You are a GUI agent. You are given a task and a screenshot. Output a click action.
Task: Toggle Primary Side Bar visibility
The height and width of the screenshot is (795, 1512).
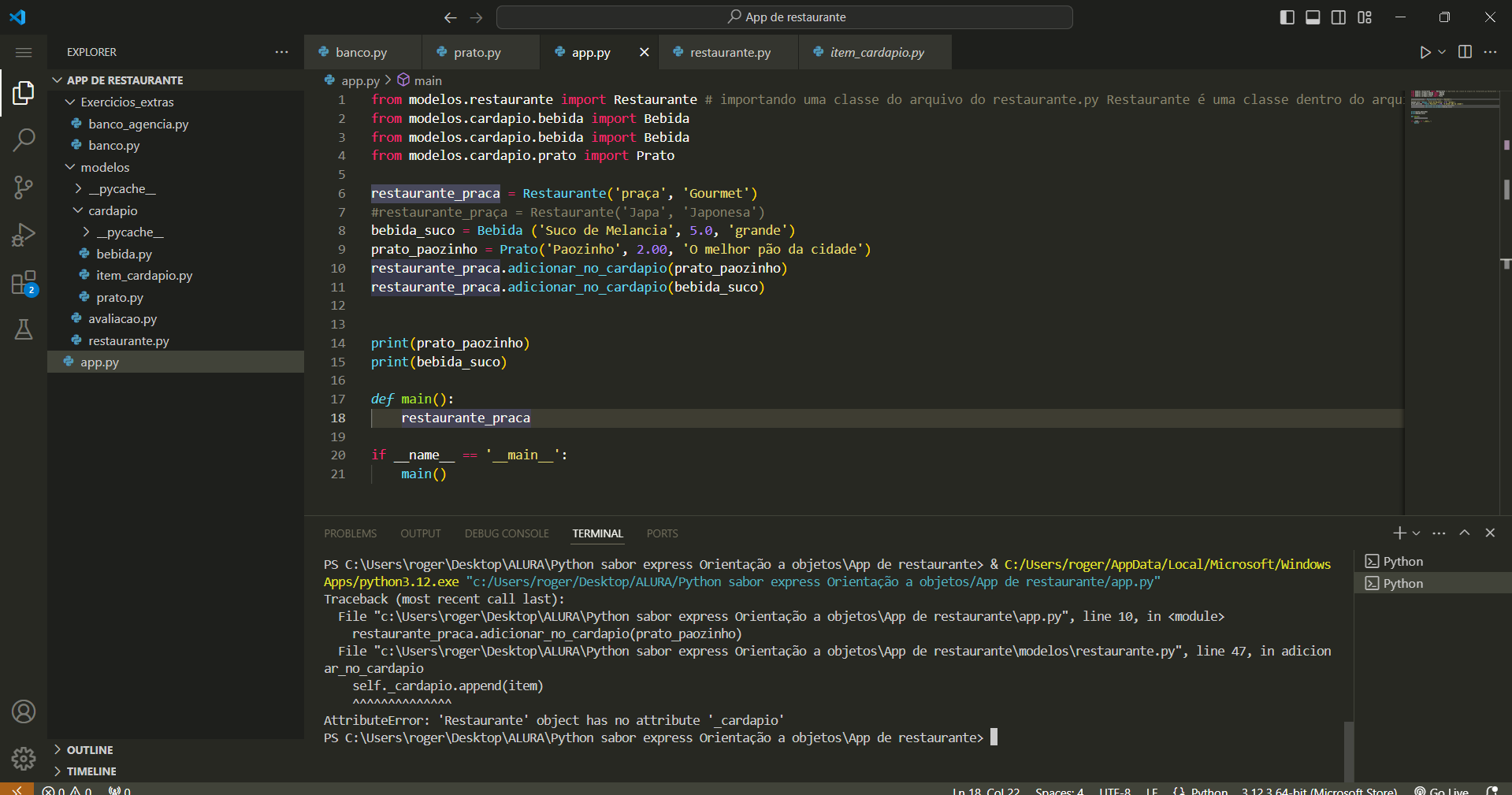pos(1287,17)
